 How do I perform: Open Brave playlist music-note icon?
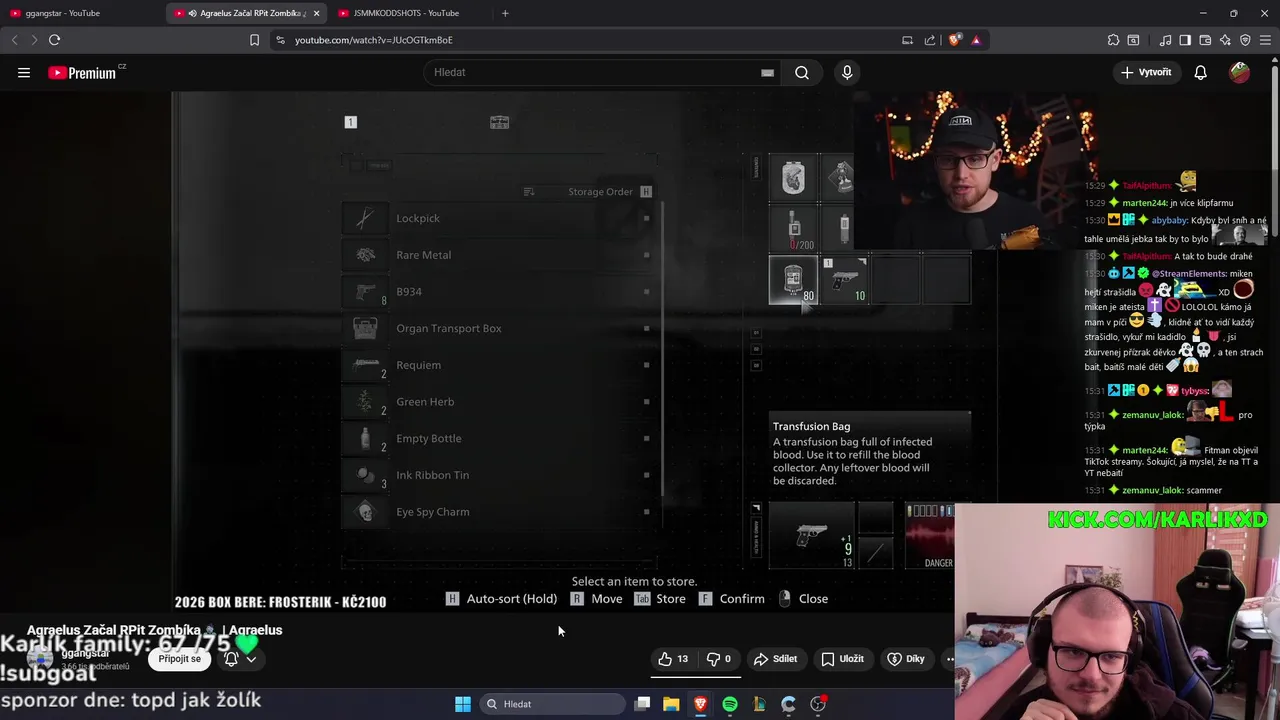pyautogui.click(x=1165, y=40)
